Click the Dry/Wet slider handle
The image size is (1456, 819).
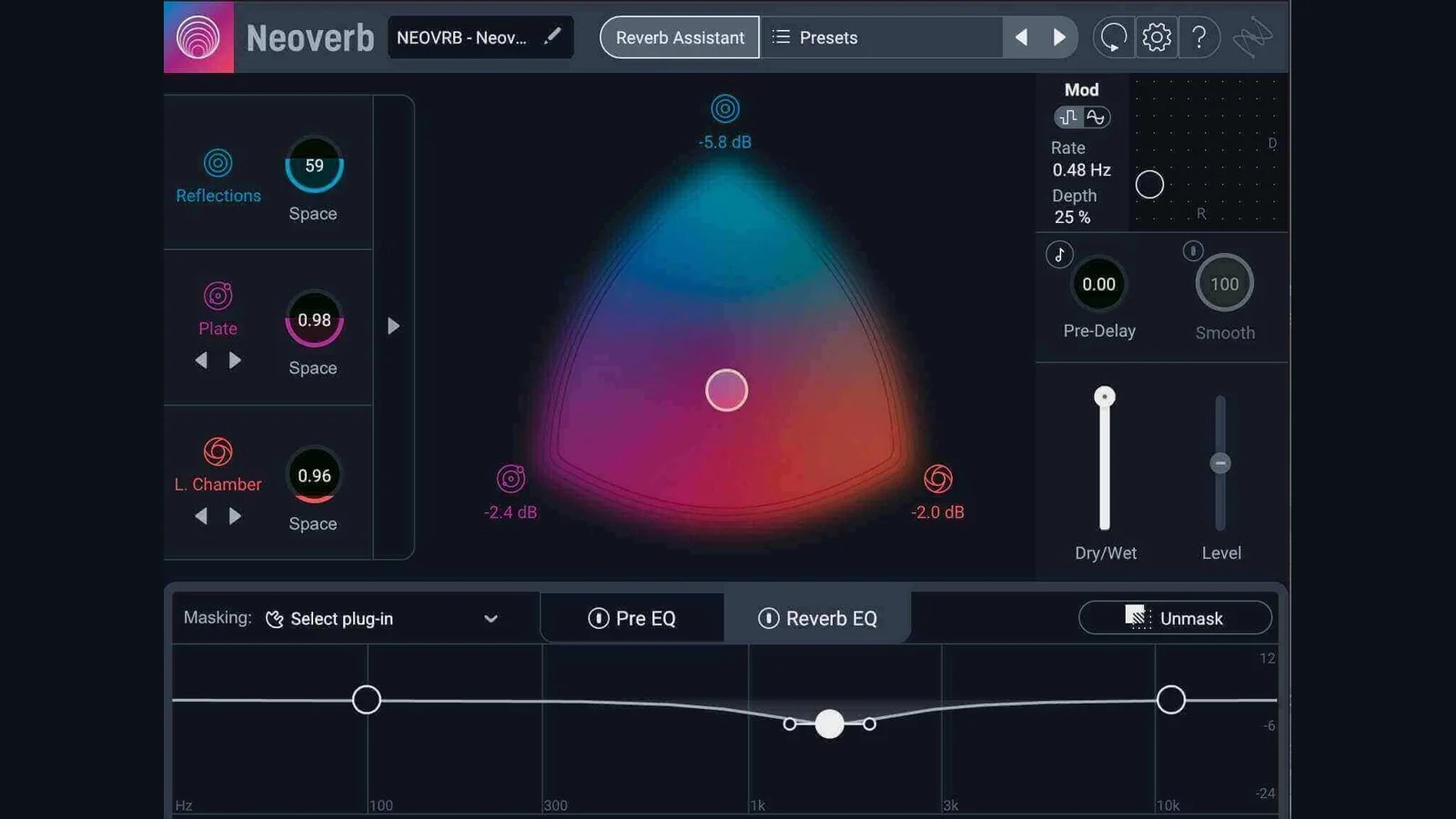coord(1105,397)
